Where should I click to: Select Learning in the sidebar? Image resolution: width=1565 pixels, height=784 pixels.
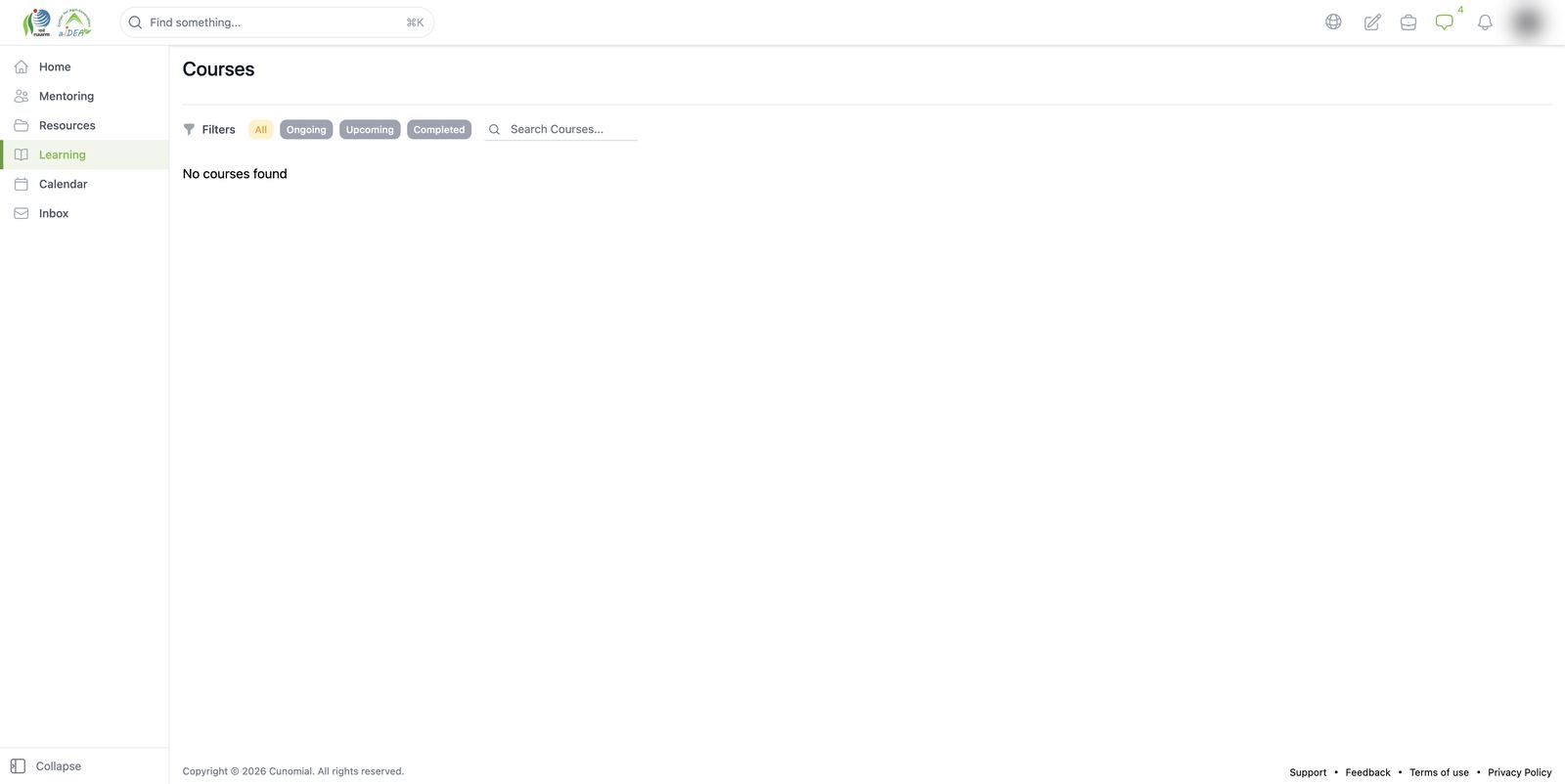(84, 154)
